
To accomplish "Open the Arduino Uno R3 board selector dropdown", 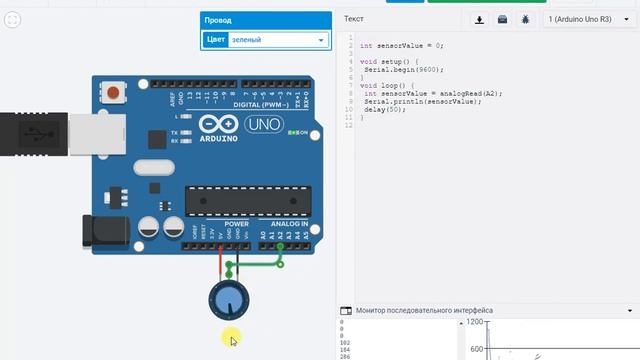I will [589, 19].
